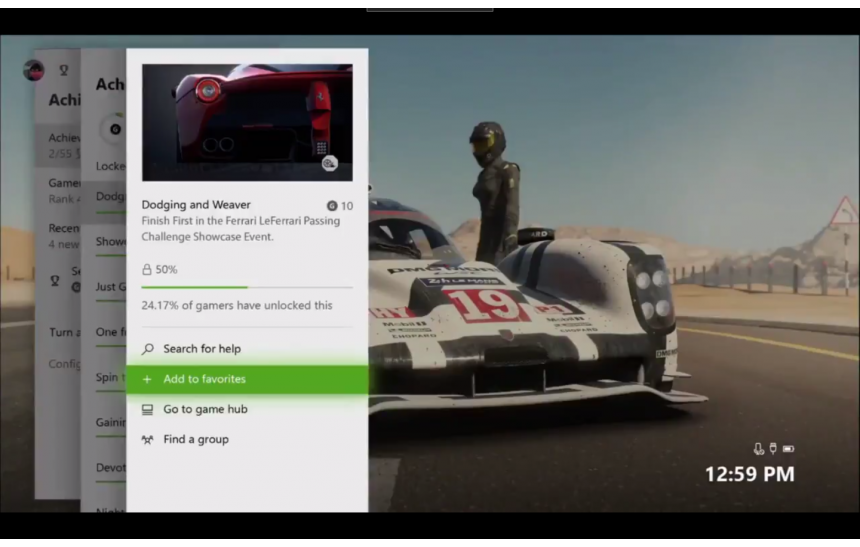860x547 pixels.
Task: Click the circular gamerscore progress ring
Action: (114, 129)
